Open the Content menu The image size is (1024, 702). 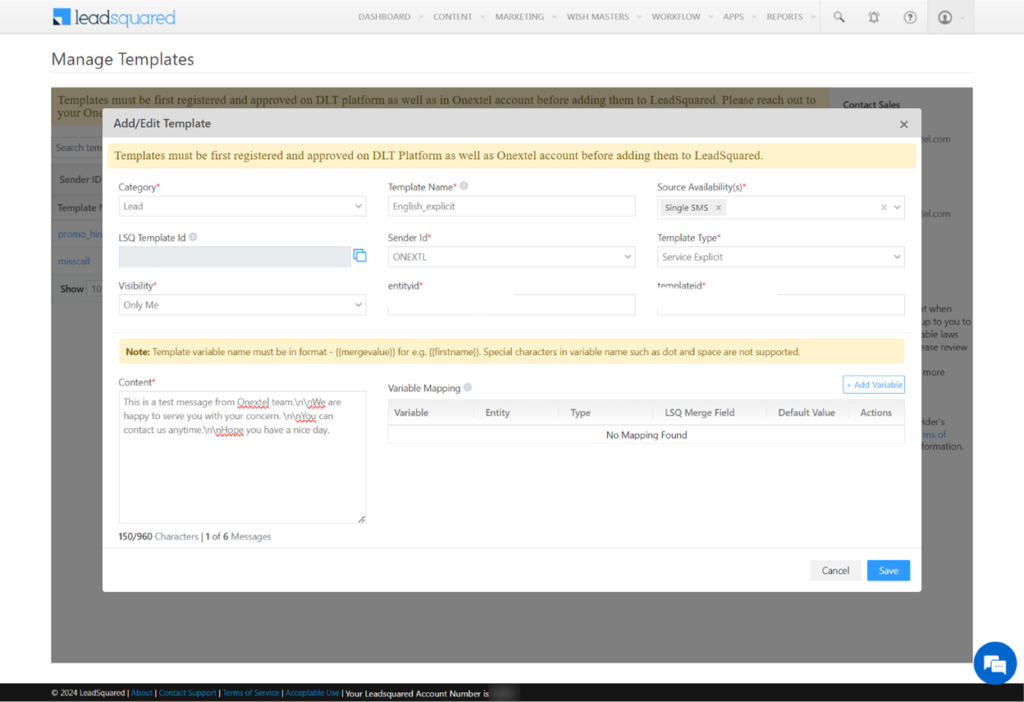(453, 17)
